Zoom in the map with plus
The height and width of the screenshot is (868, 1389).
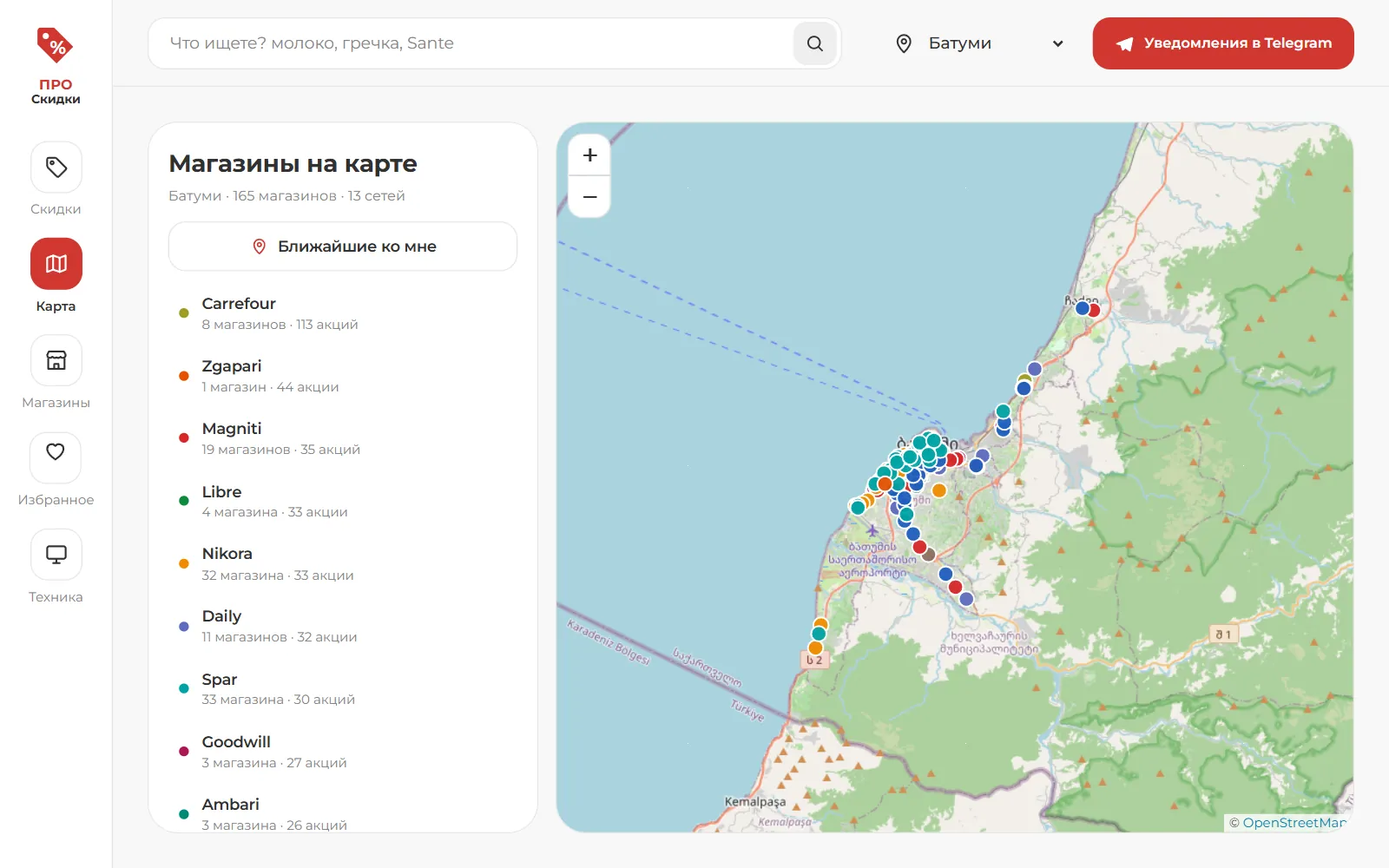coord(589,155)
